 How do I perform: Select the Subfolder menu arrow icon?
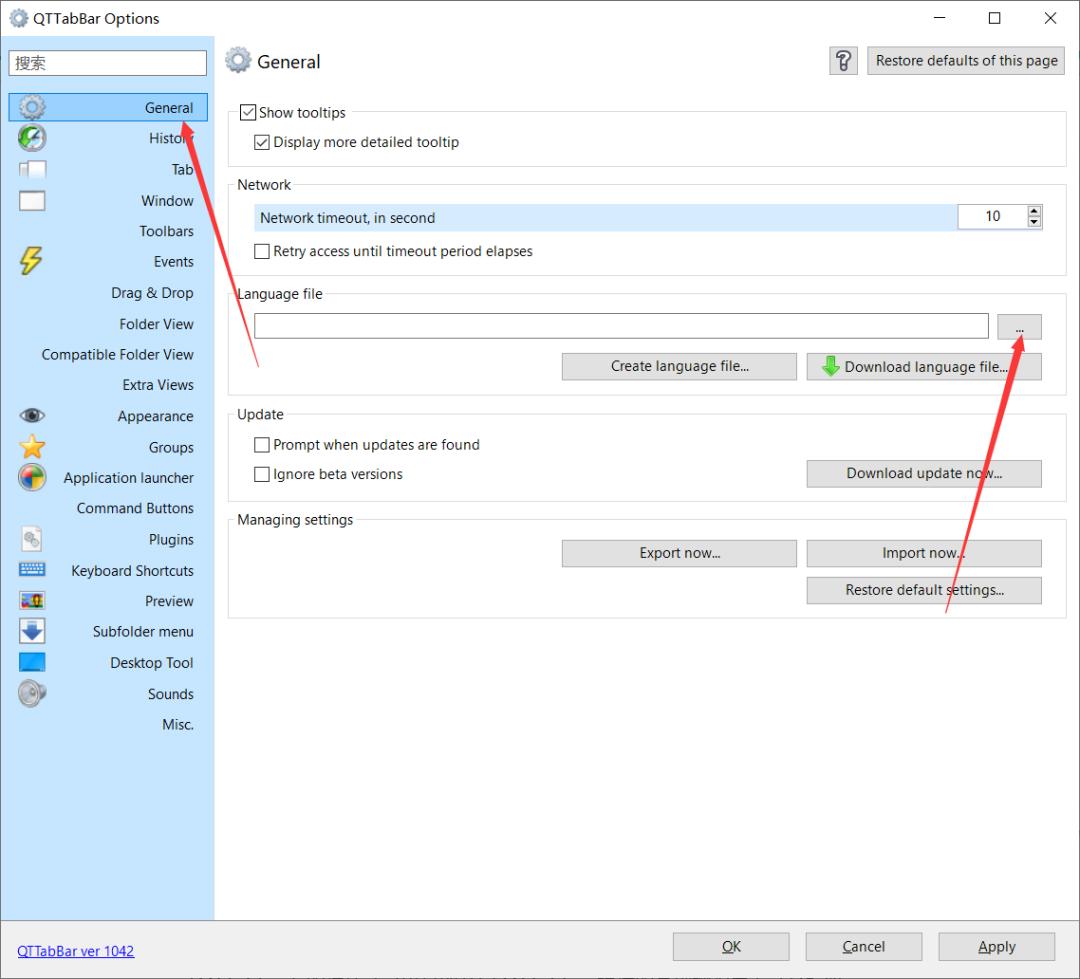(32, 631)
